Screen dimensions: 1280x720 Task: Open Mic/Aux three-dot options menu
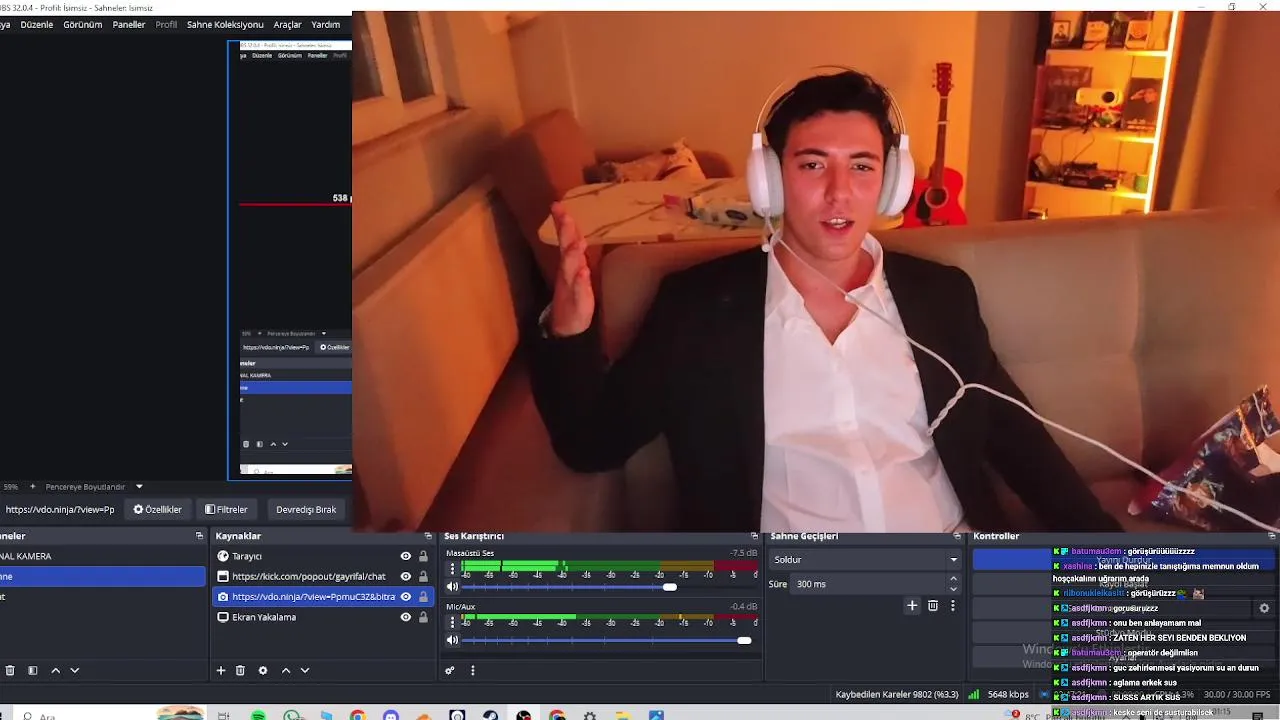coord(452,621)
